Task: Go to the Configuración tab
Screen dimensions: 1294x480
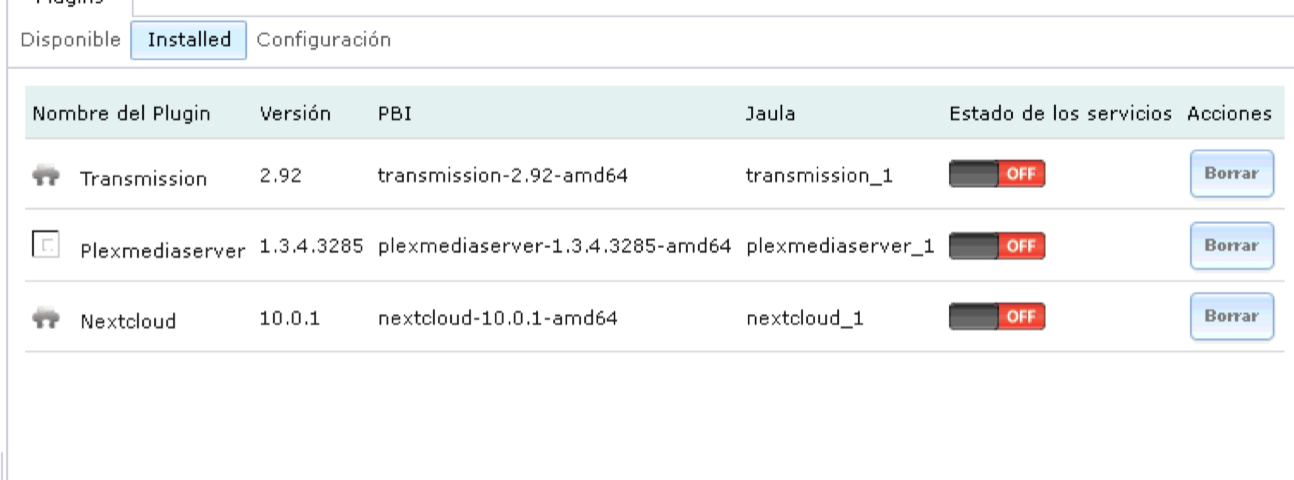Action: click(x=323, y=40)
